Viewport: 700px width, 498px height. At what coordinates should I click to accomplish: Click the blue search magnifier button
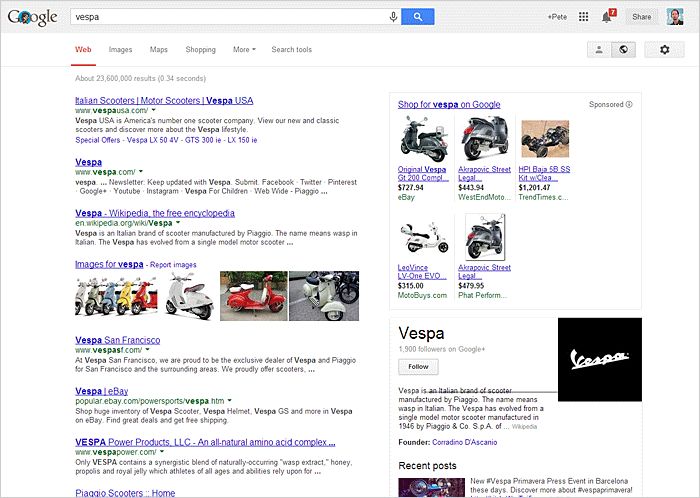click(x=417, y=17)
